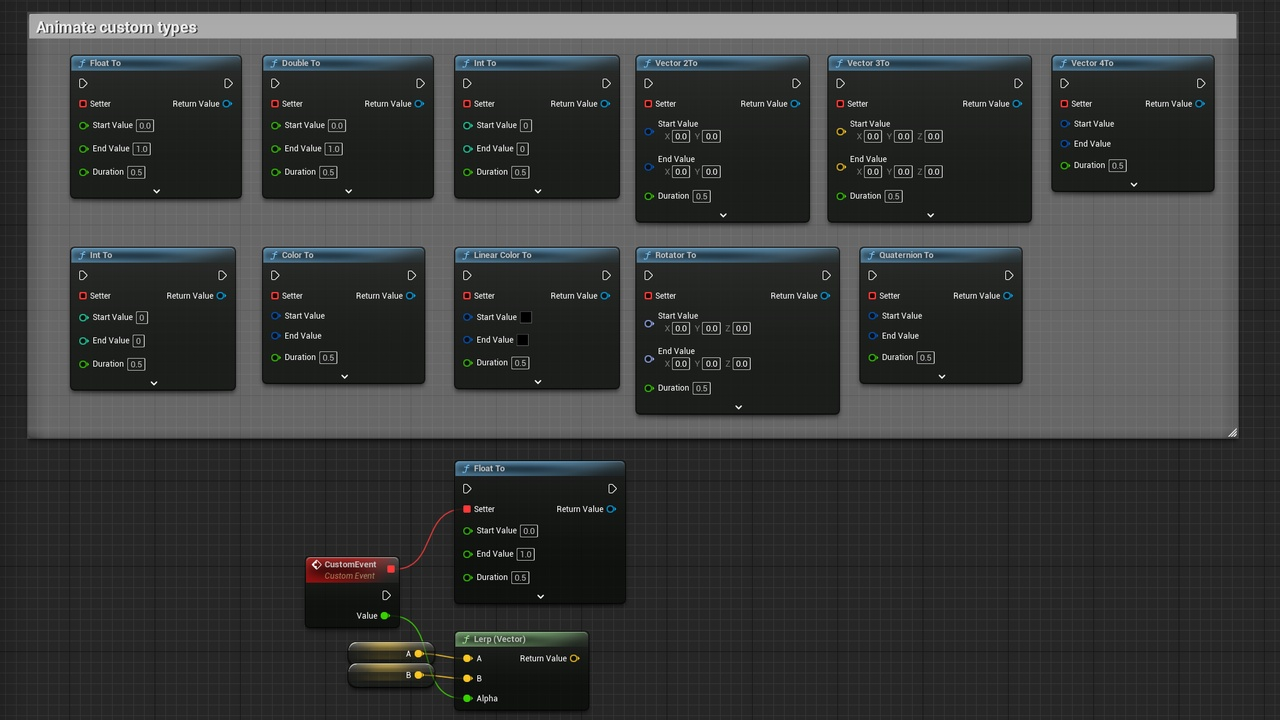Click the Duration field on Double To node
The height and width of the screenshot is (720, 1280).
click(x=328, y=172)
